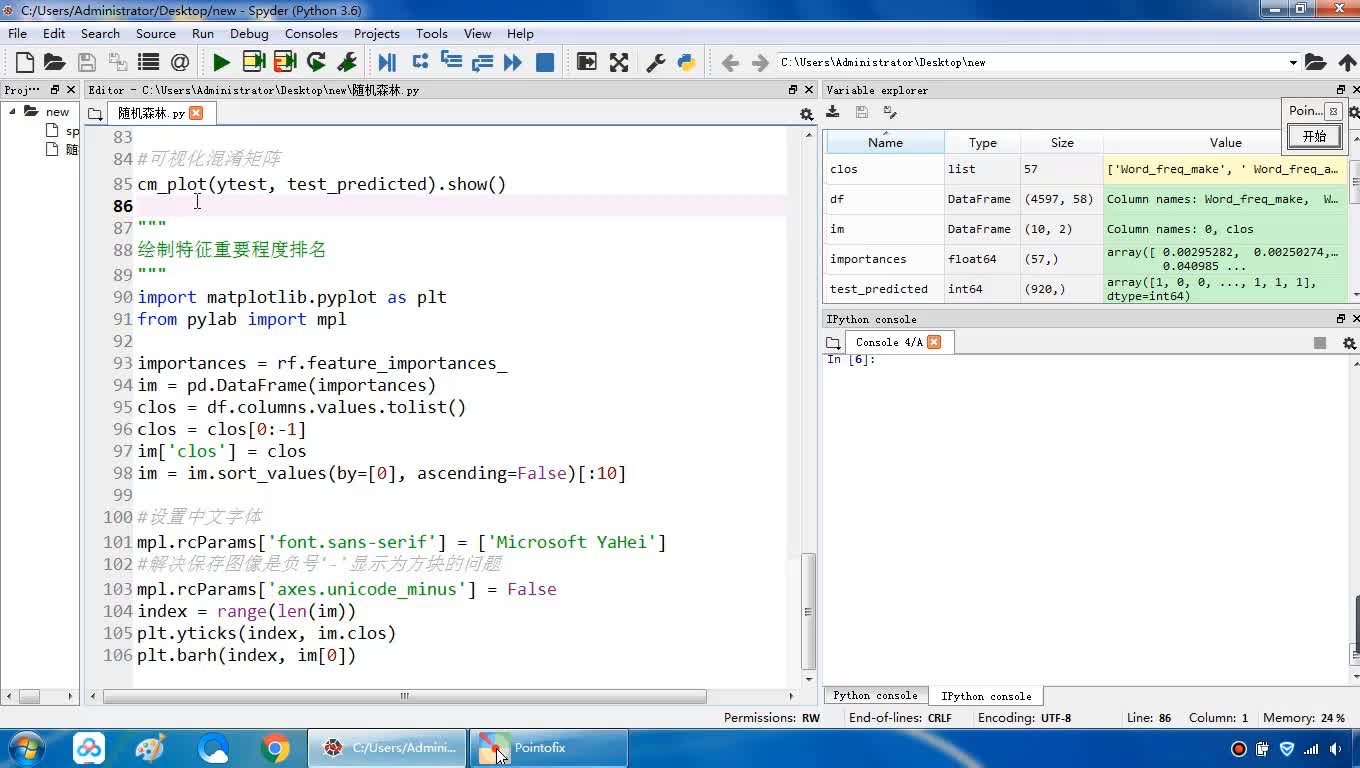1360x768 pixels.
Task: Sort variables by the Size column header
Action: tap(1062, 142)
